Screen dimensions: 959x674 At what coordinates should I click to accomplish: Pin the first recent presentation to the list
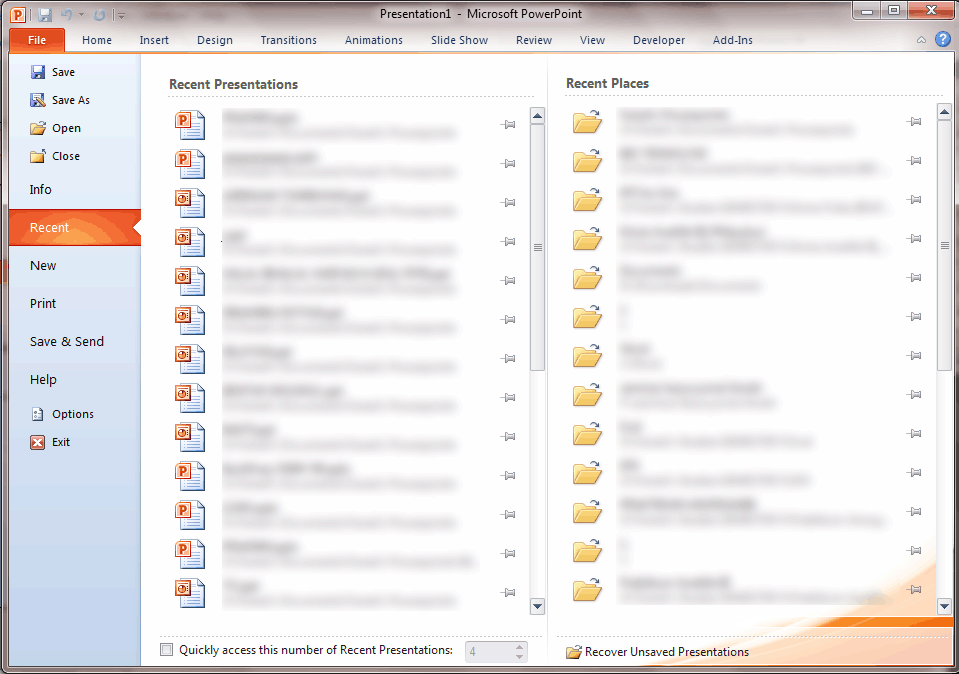pos(508,124)
